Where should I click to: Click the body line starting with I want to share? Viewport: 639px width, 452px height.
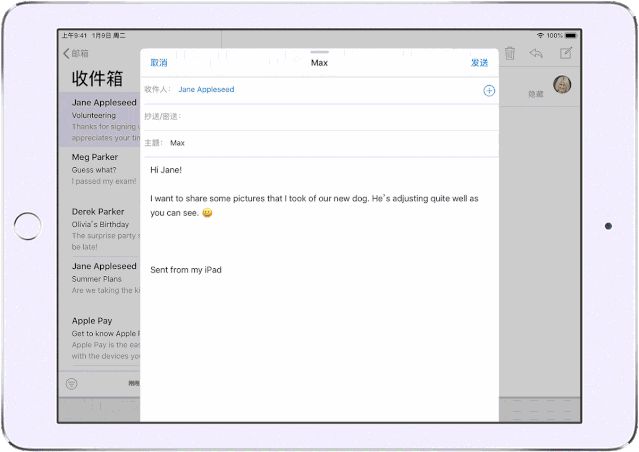click(x=314, y=198)
